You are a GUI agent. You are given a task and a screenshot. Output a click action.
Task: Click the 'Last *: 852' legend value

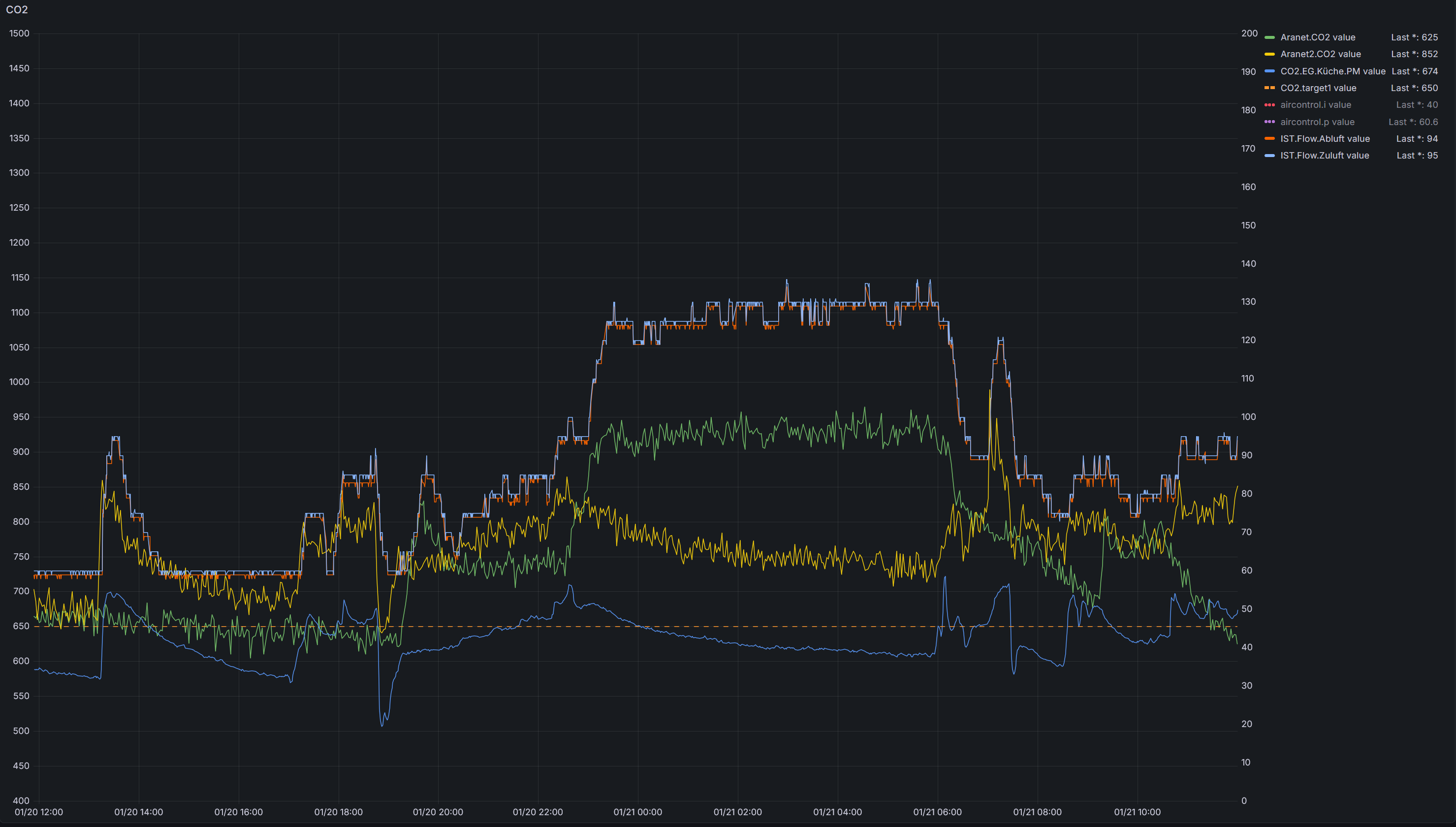1414,54
